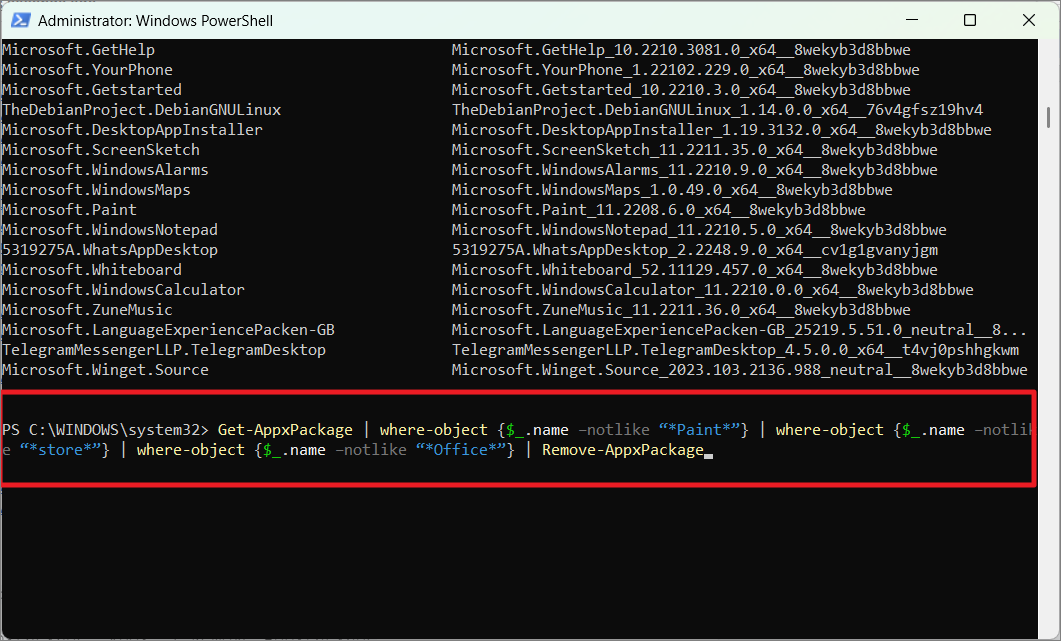This screenshot has height=641, width=1061.
Task: Click the vertical scrollbar thumb
Action: pos(1048,116)
